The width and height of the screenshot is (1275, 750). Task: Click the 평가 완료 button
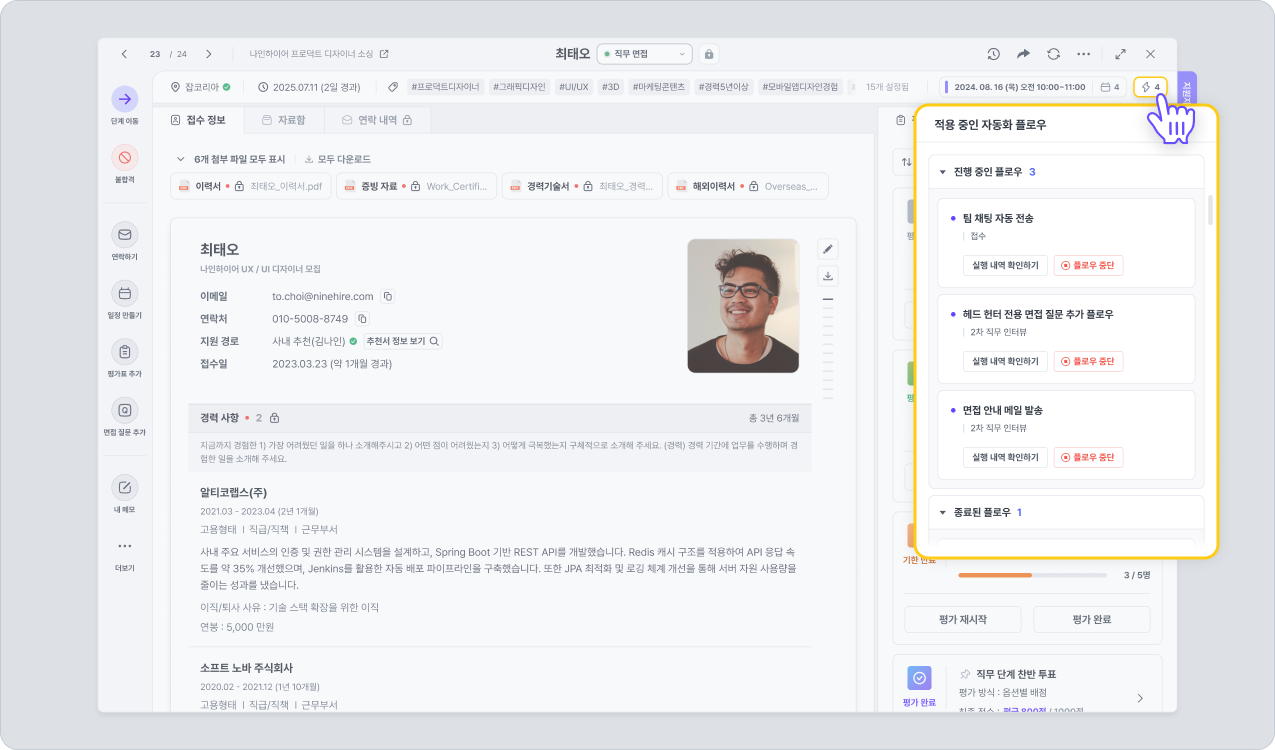click(1091, 619)
